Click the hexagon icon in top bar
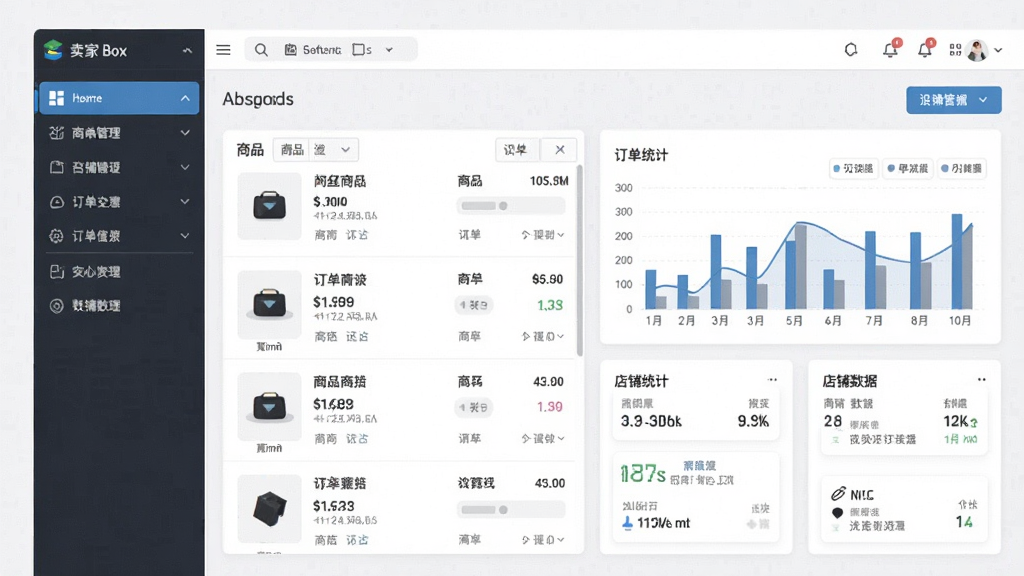 click(851, 50)
